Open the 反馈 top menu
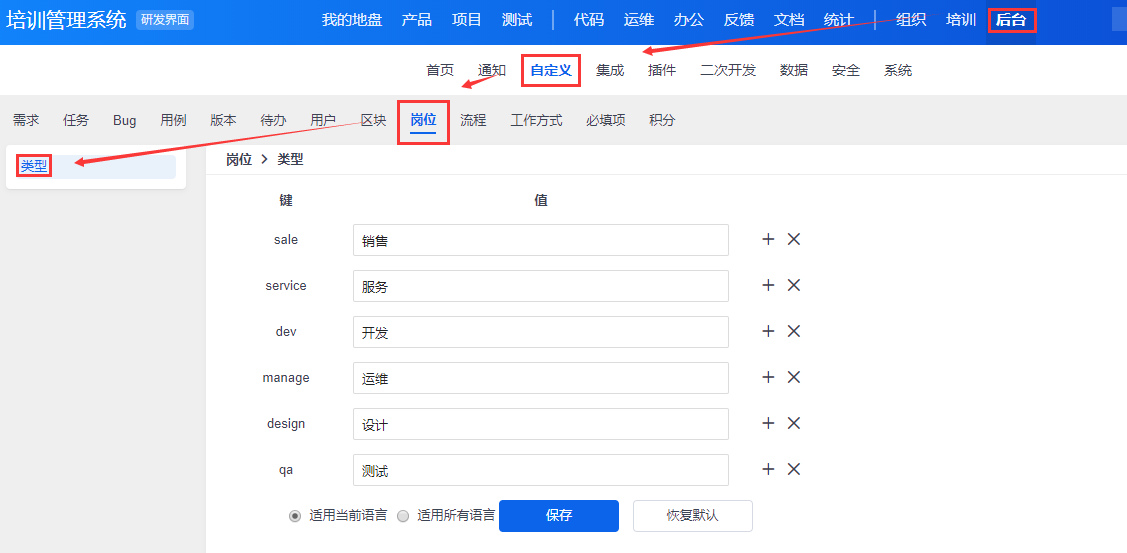 point(739,20)
